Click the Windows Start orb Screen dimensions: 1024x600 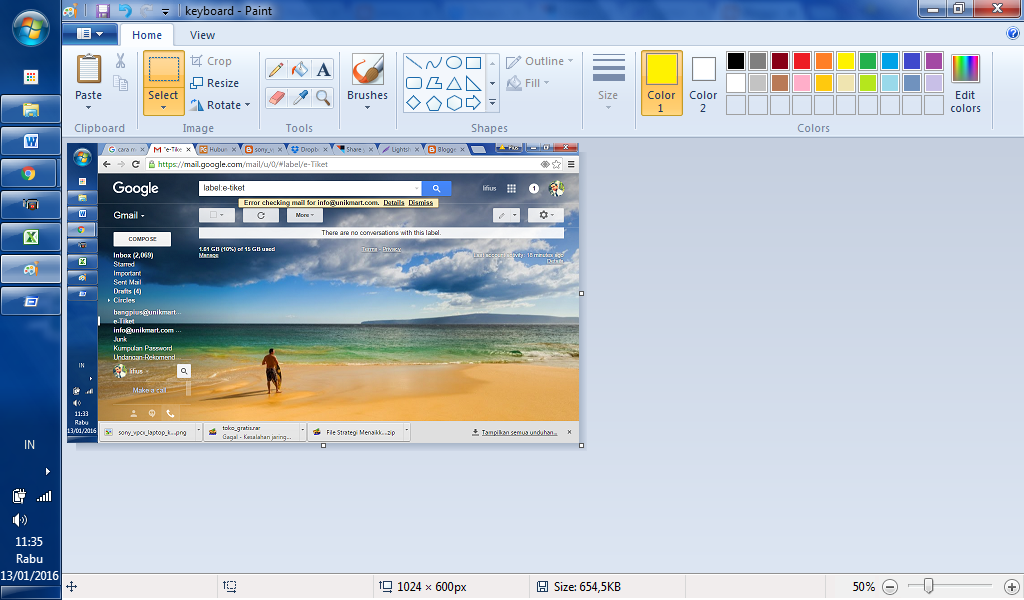point(31,27)
